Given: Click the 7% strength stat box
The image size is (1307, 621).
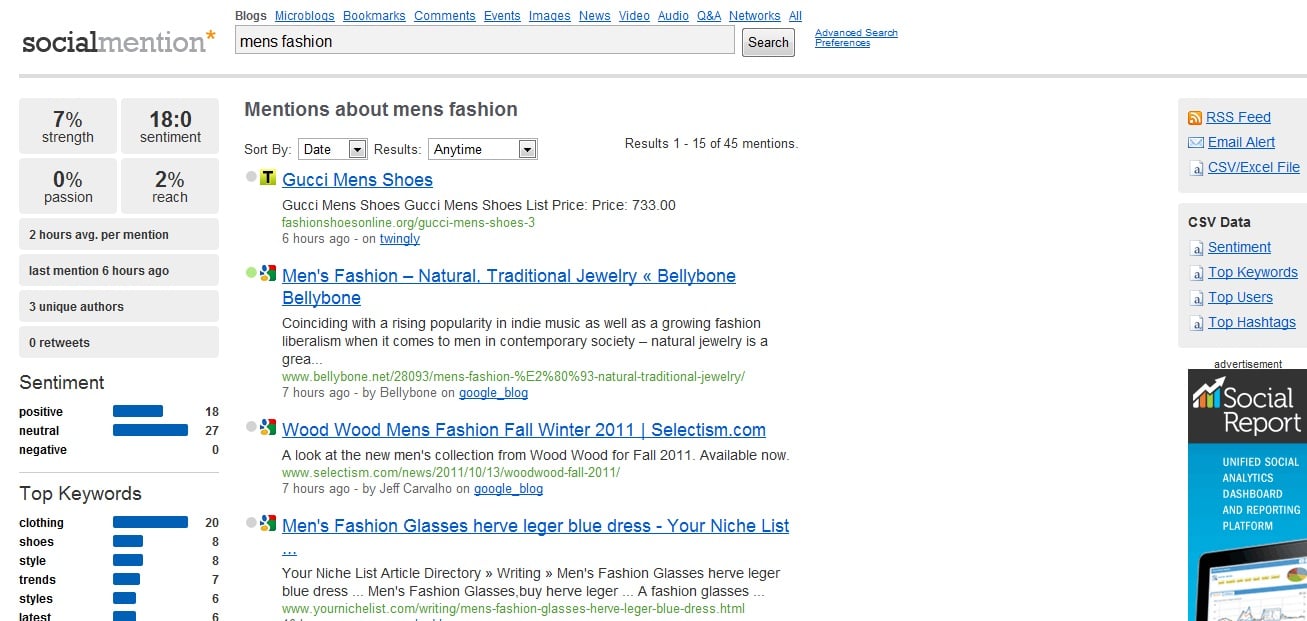Looking at the screenshot, I should pyautogui.click(x=68, y=126).
